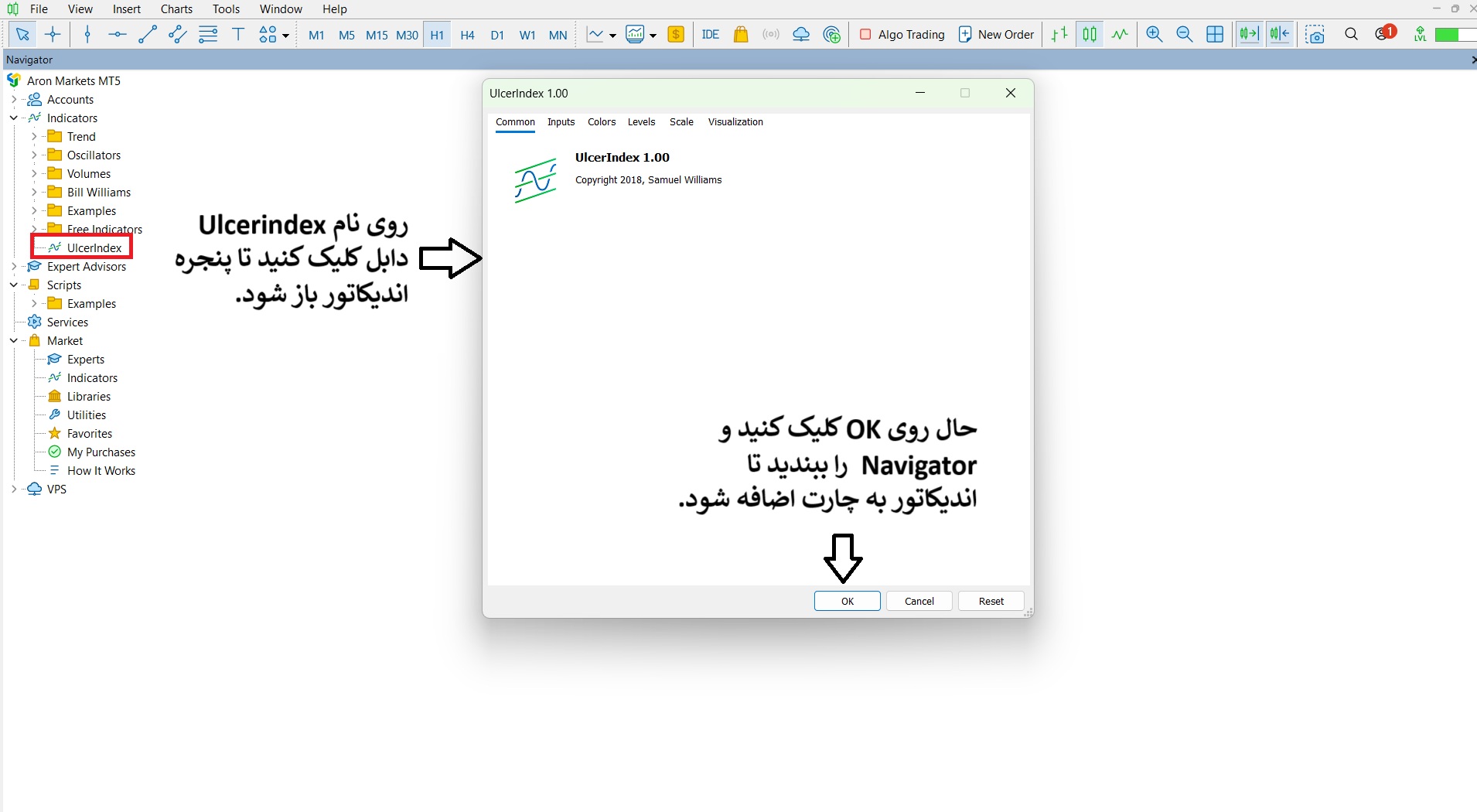Expand the Oscillators folder
The image size is (1477, 812).
(x=33, y=155)
